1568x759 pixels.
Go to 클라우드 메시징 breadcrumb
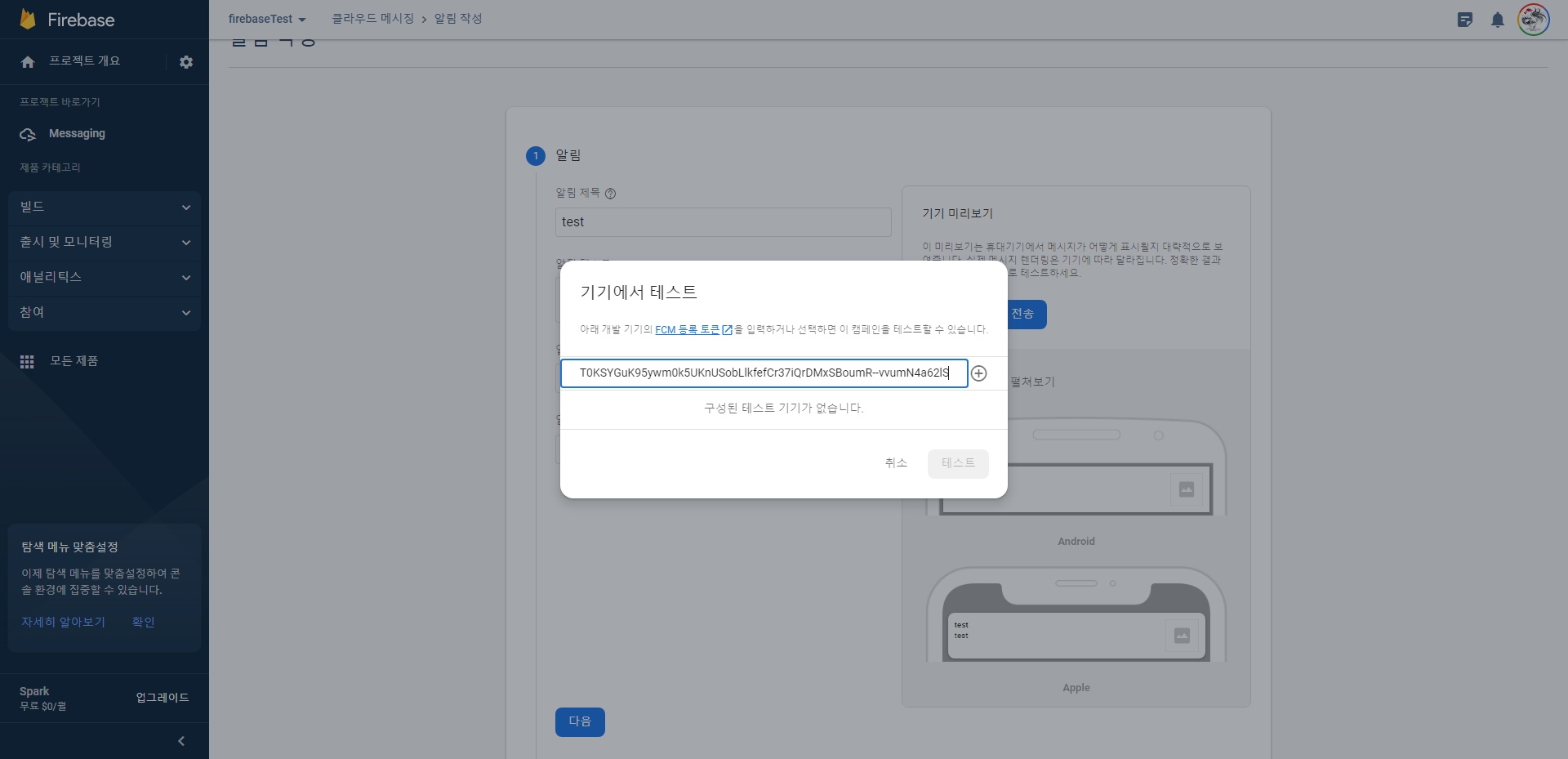coord(372,18)
